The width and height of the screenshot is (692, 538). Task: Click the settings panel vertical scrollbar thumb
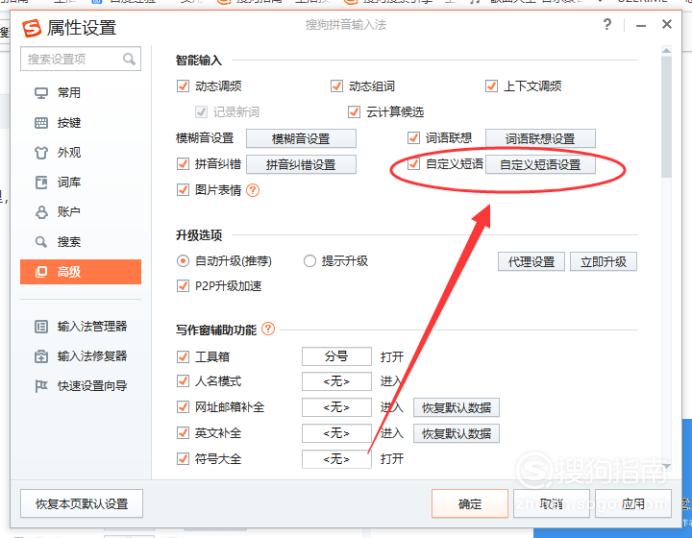click(666, 116)
